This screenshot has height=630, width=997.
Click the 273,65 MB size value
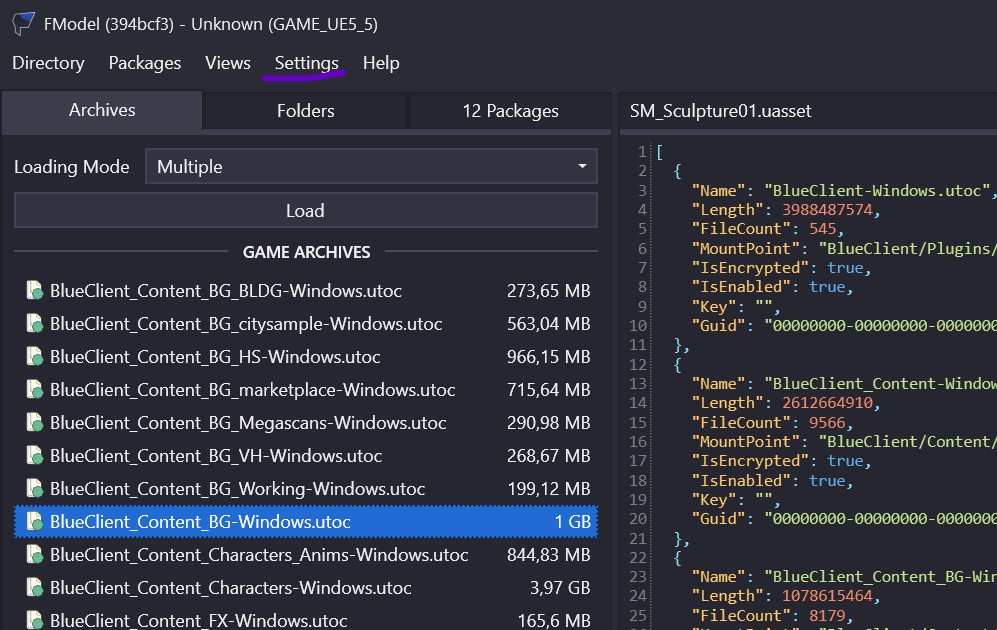click(549, 291)
